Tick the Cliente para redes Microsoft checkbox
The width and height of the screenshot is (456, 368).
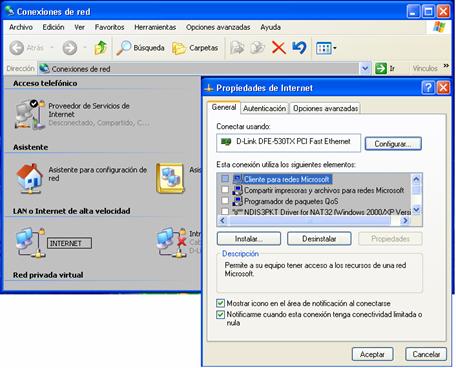click(225, 179)
